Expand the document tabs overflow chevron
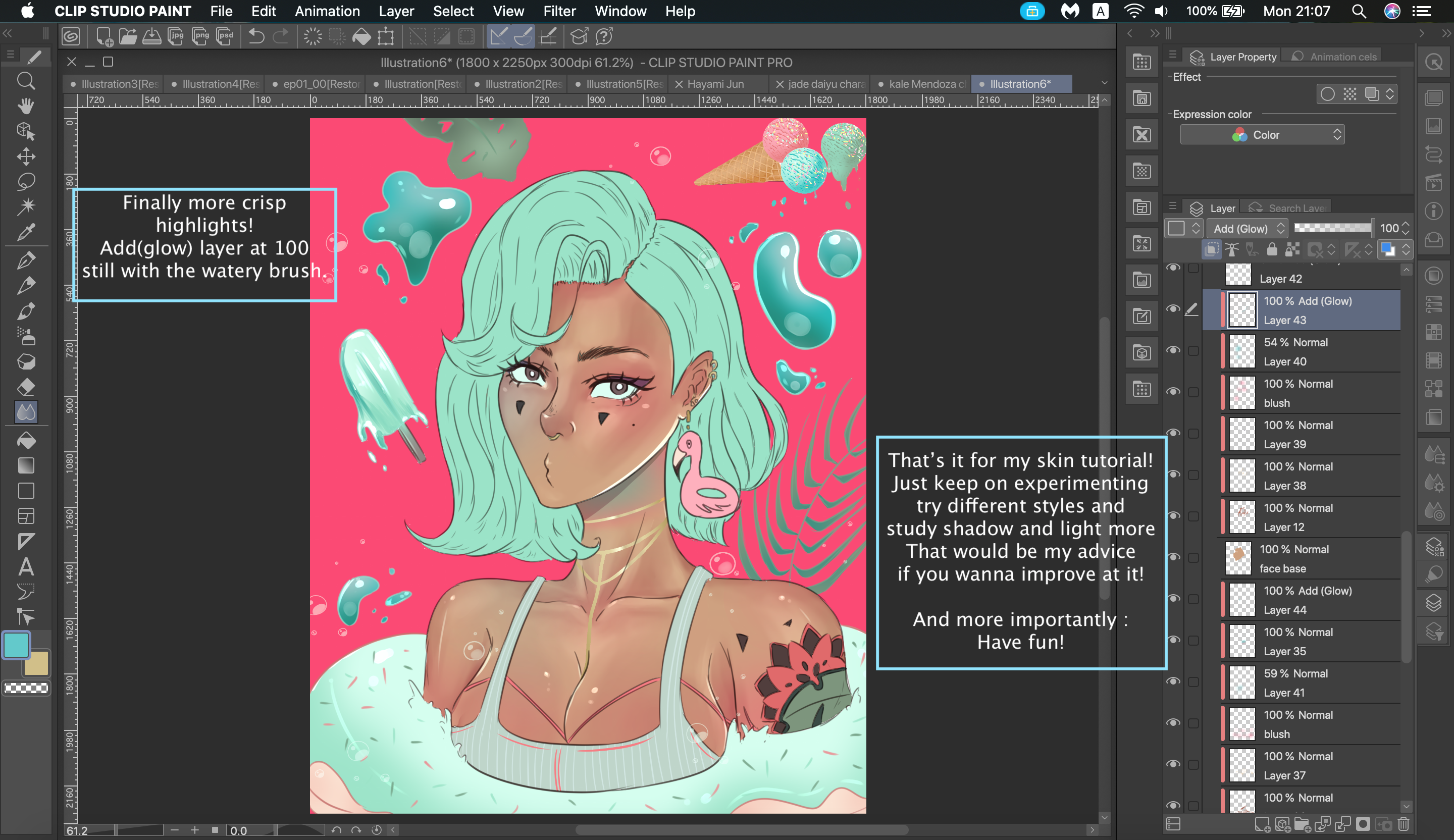Screen dimensions: 1454x840 point(1104,84)
